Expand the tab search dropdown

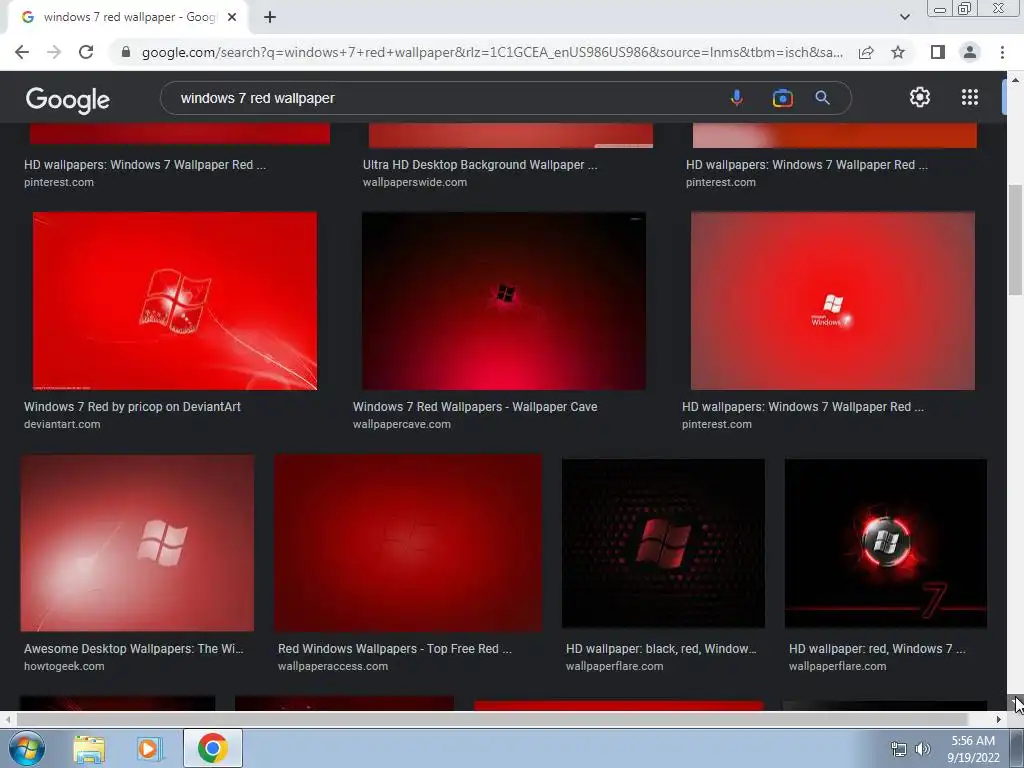coord(904,17)
